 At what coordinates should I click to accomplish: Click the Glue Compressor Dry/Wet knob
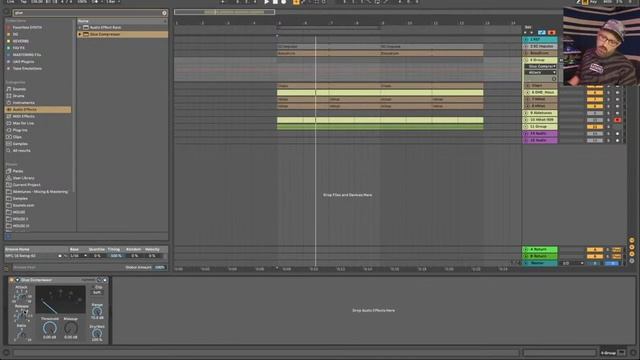(x=97, y=333)
